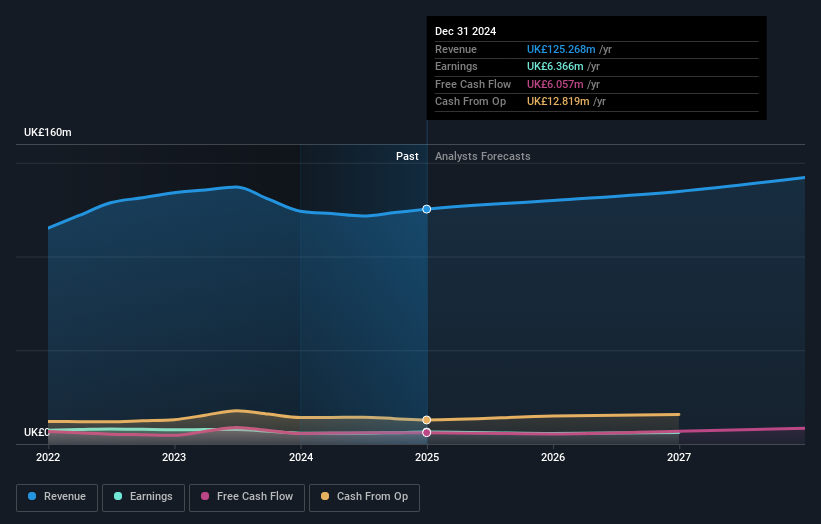The width and height of the screenshot is (821, 524).
Task: Toggle the Cash From Op legend button
Action: pos(364,497)
